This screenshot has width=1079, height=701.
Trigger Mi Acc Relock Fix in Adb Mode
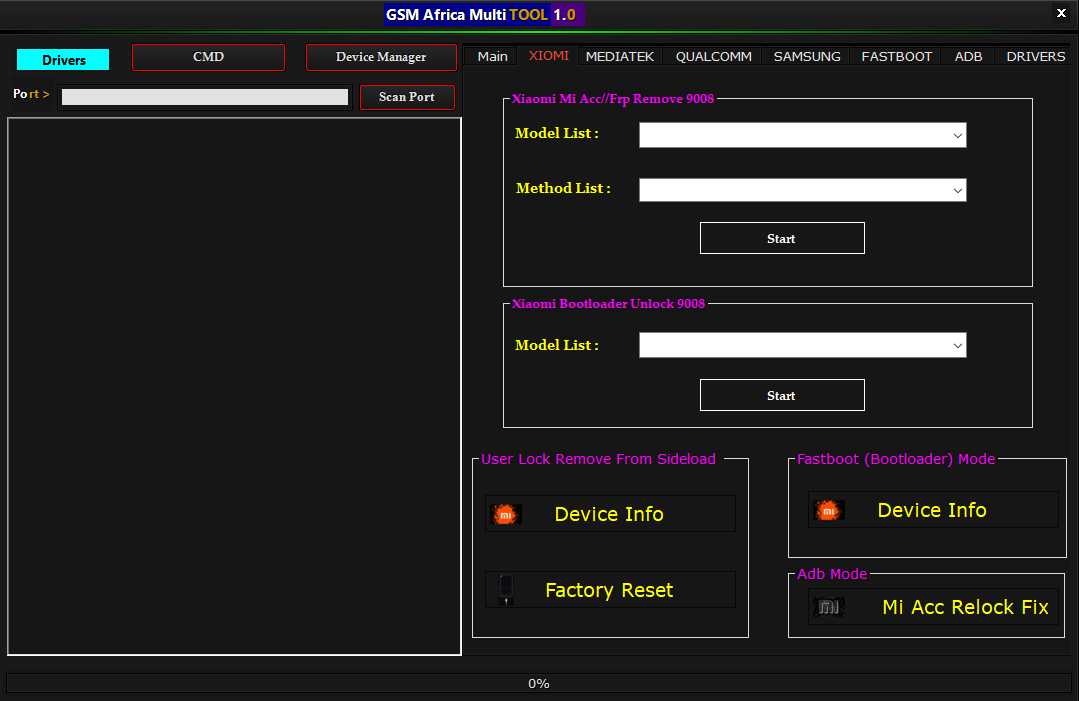tap(963, 606)
